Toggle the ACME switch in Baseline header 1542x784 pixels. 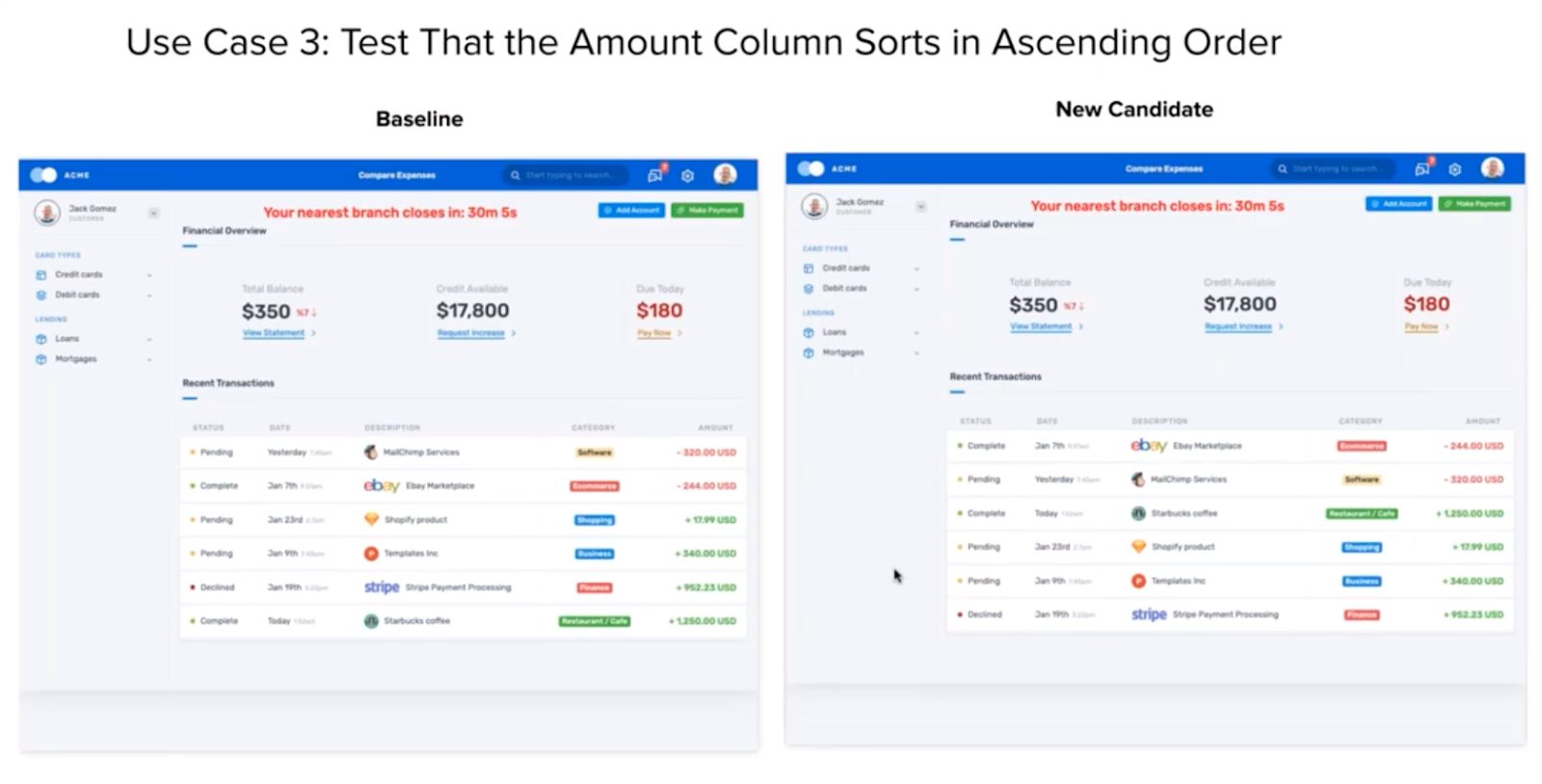pos(43,174)
